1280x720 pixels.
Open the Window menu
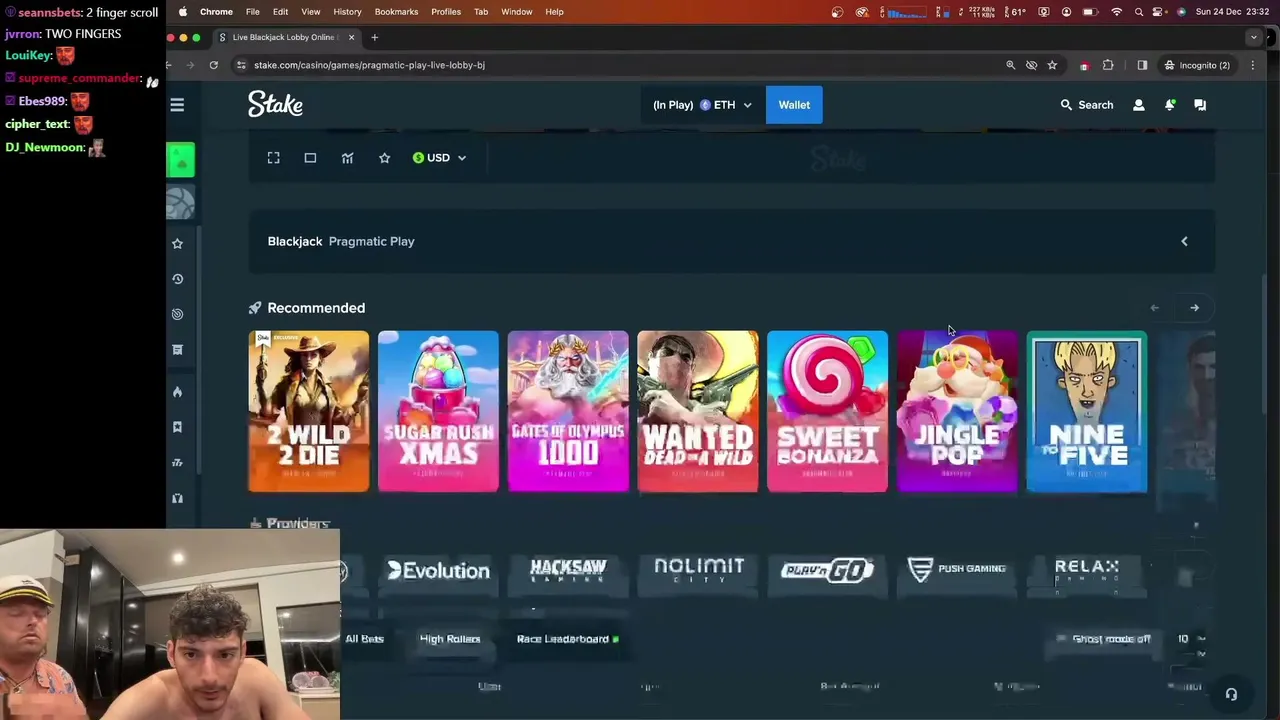517,12
